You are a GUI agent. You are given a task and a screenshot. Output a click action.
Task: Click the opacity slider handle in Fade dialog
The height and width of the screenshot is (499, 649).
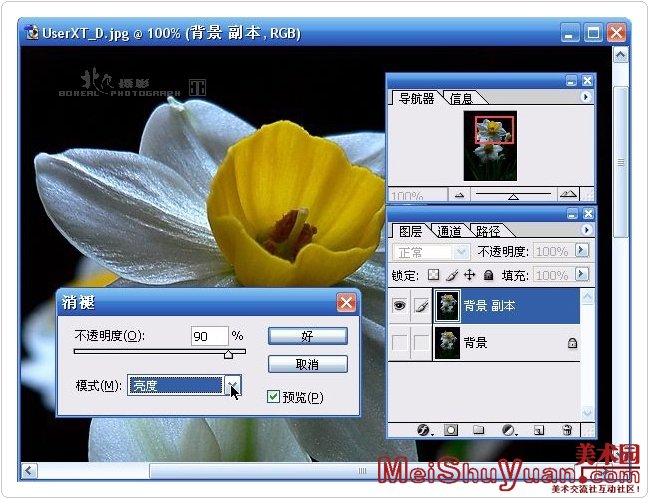pos(228,354)
